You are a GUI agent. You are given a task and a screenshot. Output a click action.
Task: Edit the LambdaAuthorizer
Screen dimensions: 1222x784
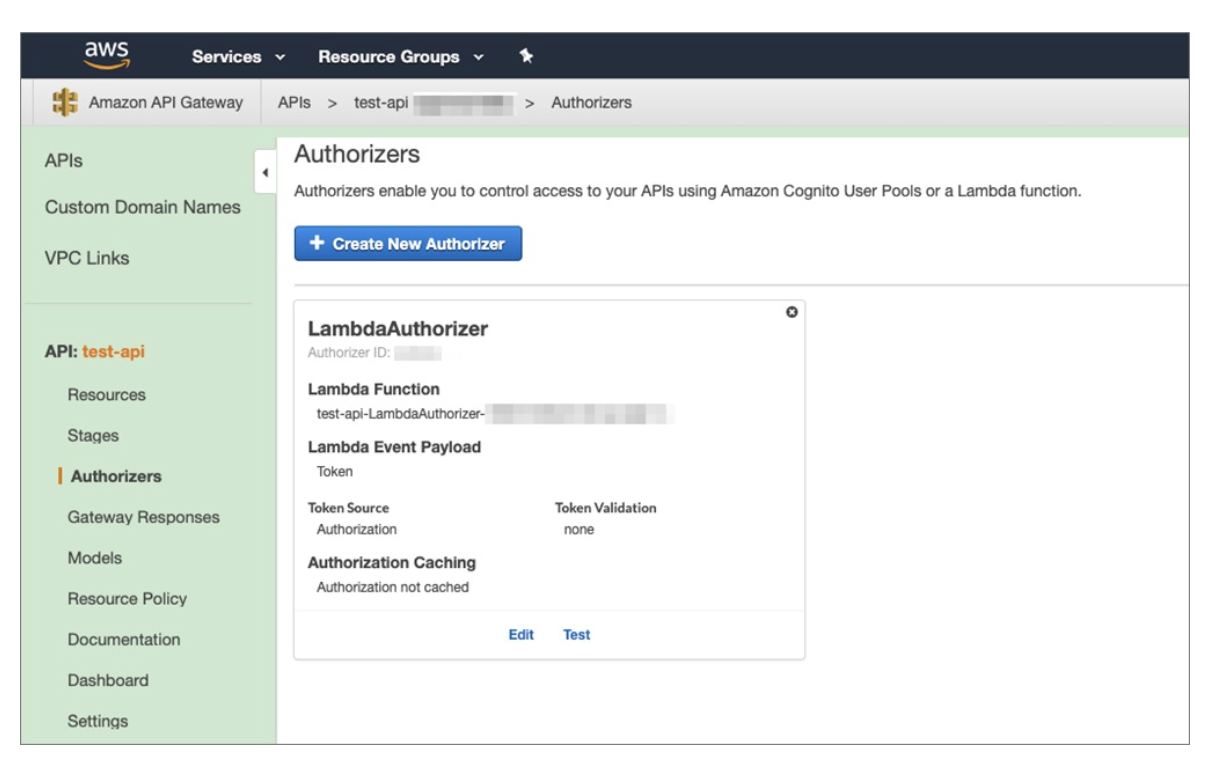coord(521,635)
